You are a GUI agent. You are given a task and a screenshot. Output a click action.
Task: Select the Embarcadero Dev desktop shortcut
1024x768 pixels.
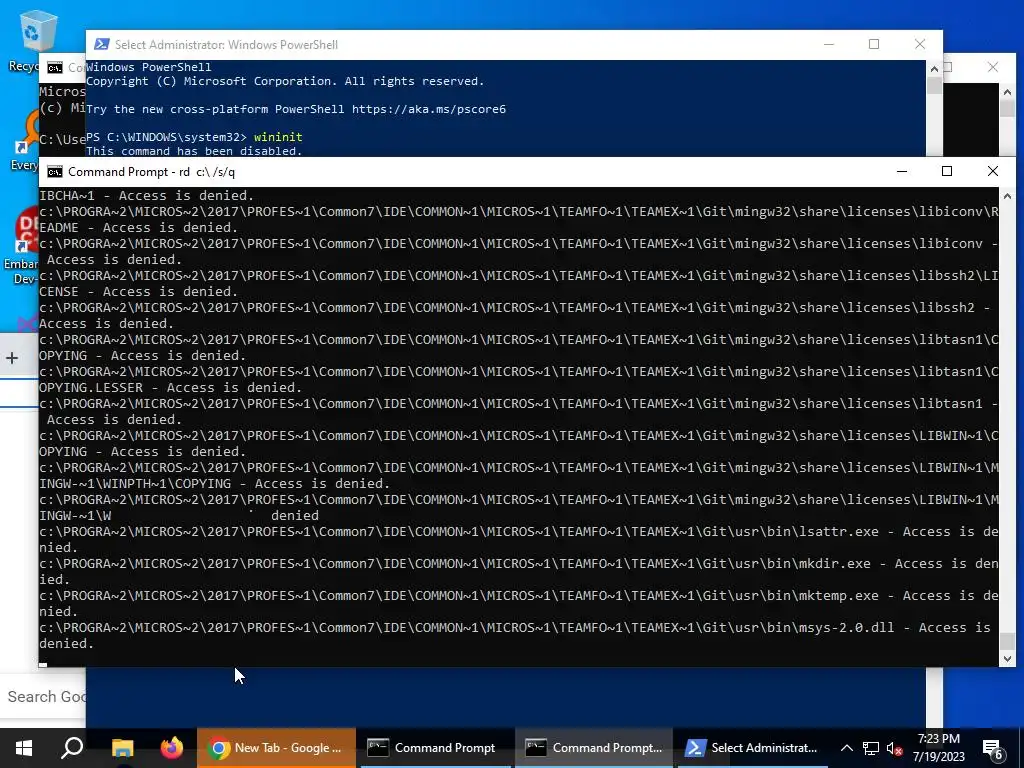tap(21, 247)
